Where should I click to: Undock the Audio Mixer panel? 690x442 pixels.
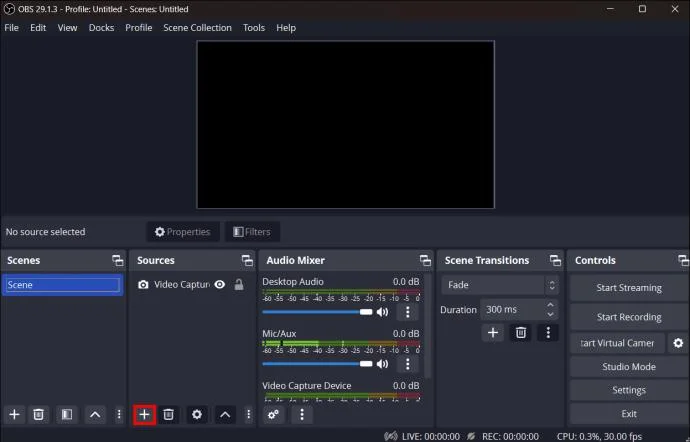pyautogui.click(x=425, y=261)
